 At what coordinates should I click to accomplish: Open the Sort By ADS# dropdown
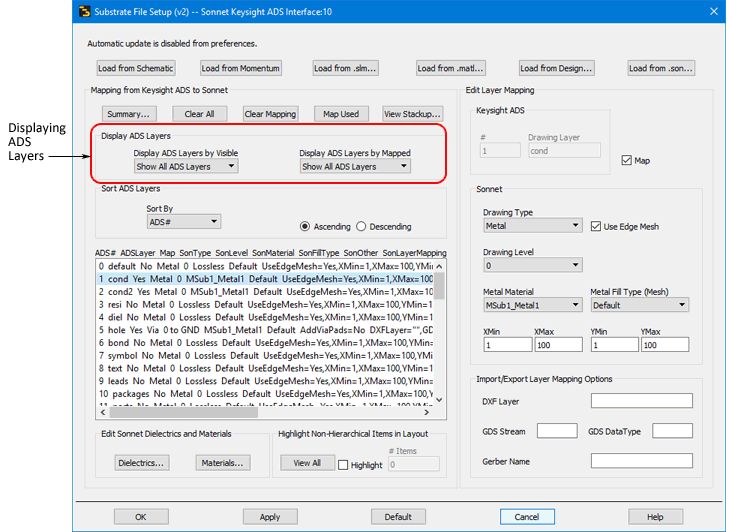[184, 222]
